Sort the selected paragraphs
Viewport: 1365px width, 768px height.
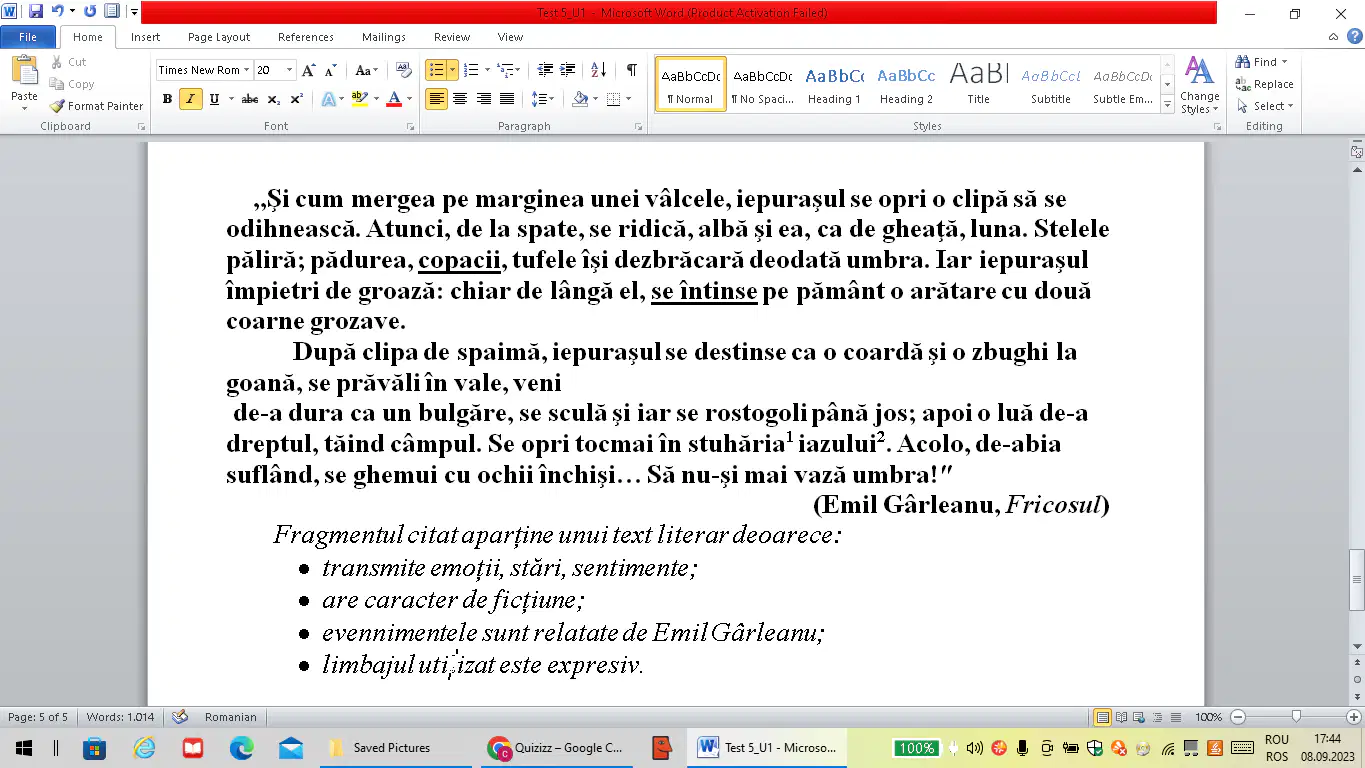tap(599, 70)
